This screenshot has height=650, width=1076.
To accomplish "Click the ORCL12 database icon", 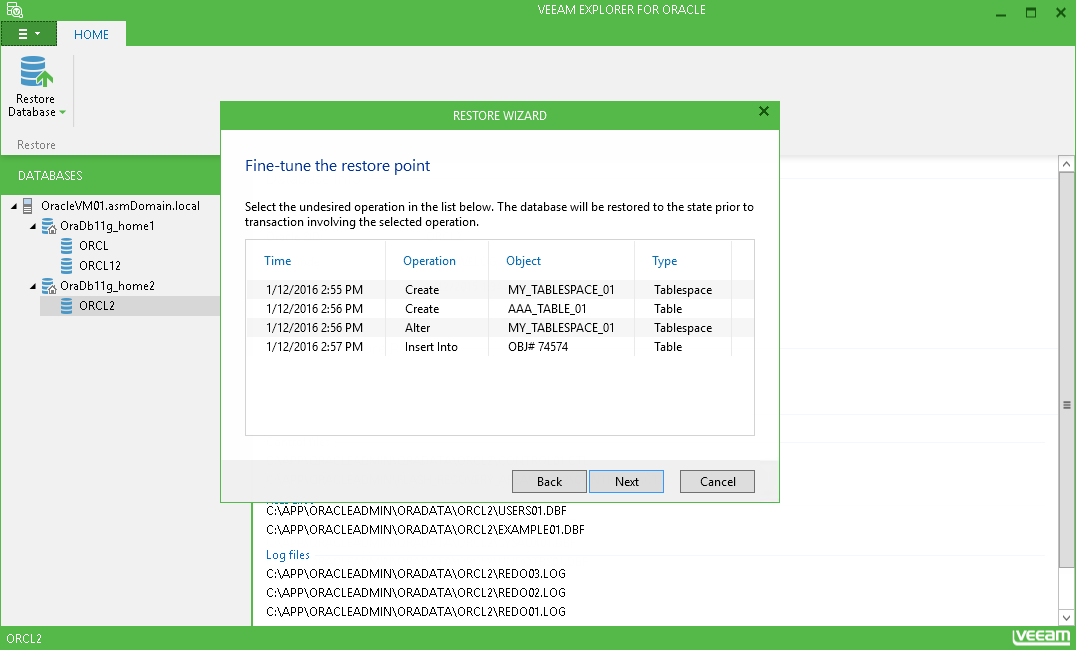I will click(x=67, y=266).
